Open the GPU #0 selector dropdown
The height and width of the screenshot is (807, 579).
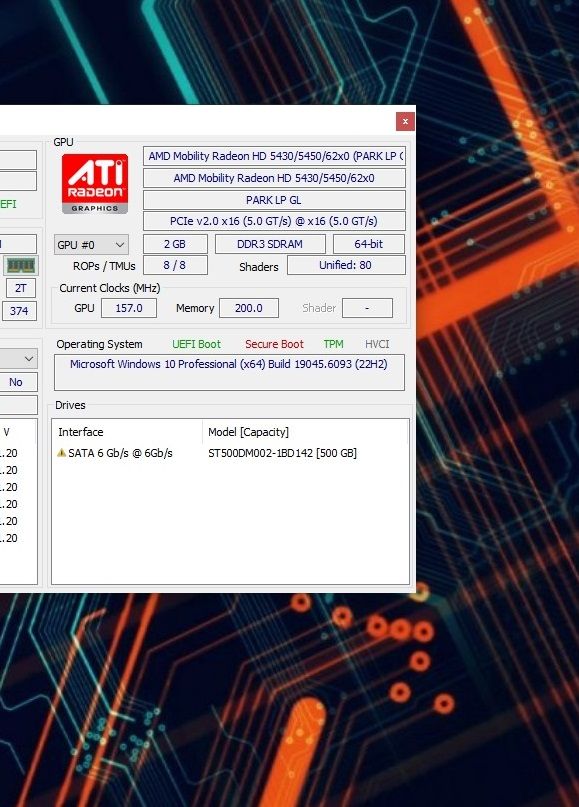tap(91, 245)
